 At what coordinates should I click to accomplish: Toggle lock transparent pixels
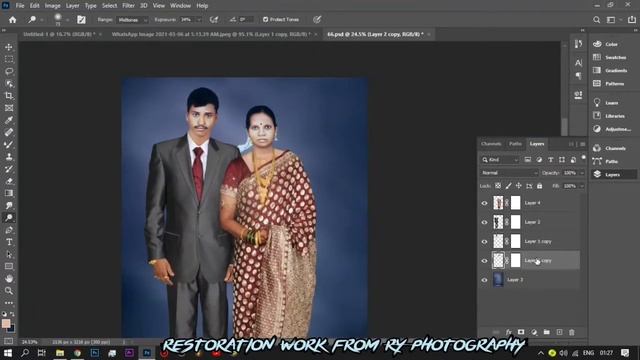tap(498, 186)
